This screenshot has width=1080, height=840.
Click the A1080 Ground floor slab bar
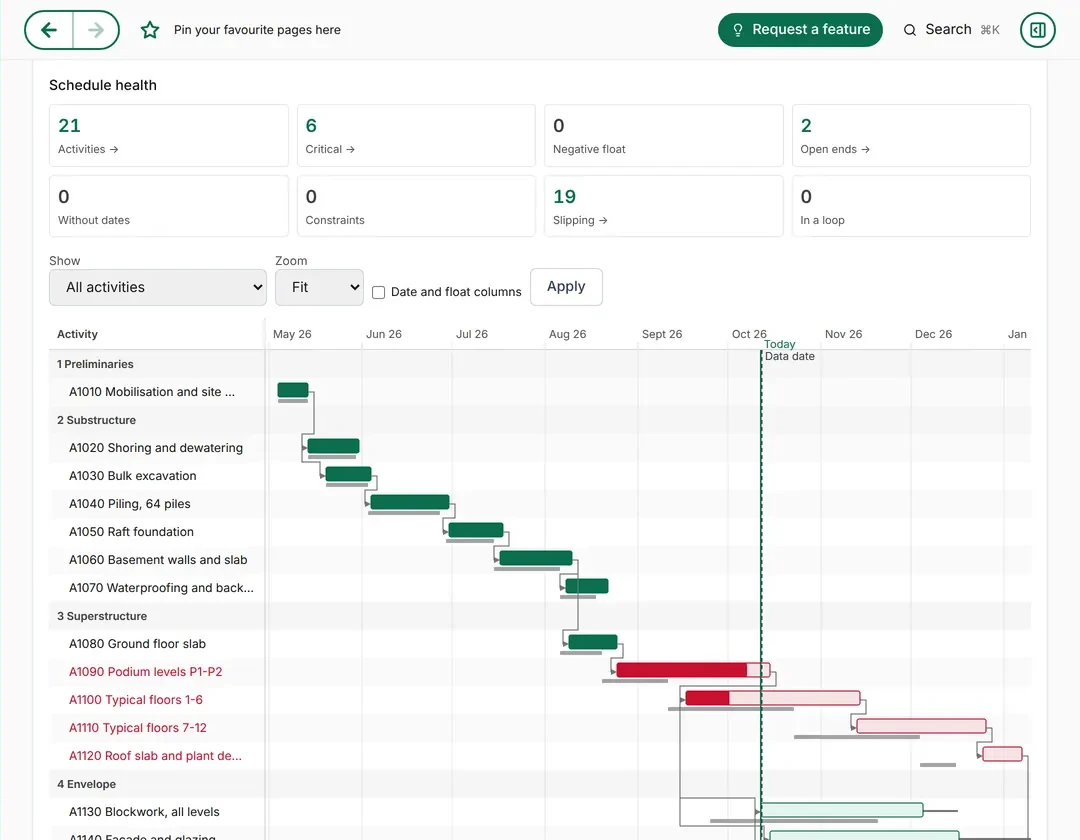pyautogui.click(x=593, y=642)
